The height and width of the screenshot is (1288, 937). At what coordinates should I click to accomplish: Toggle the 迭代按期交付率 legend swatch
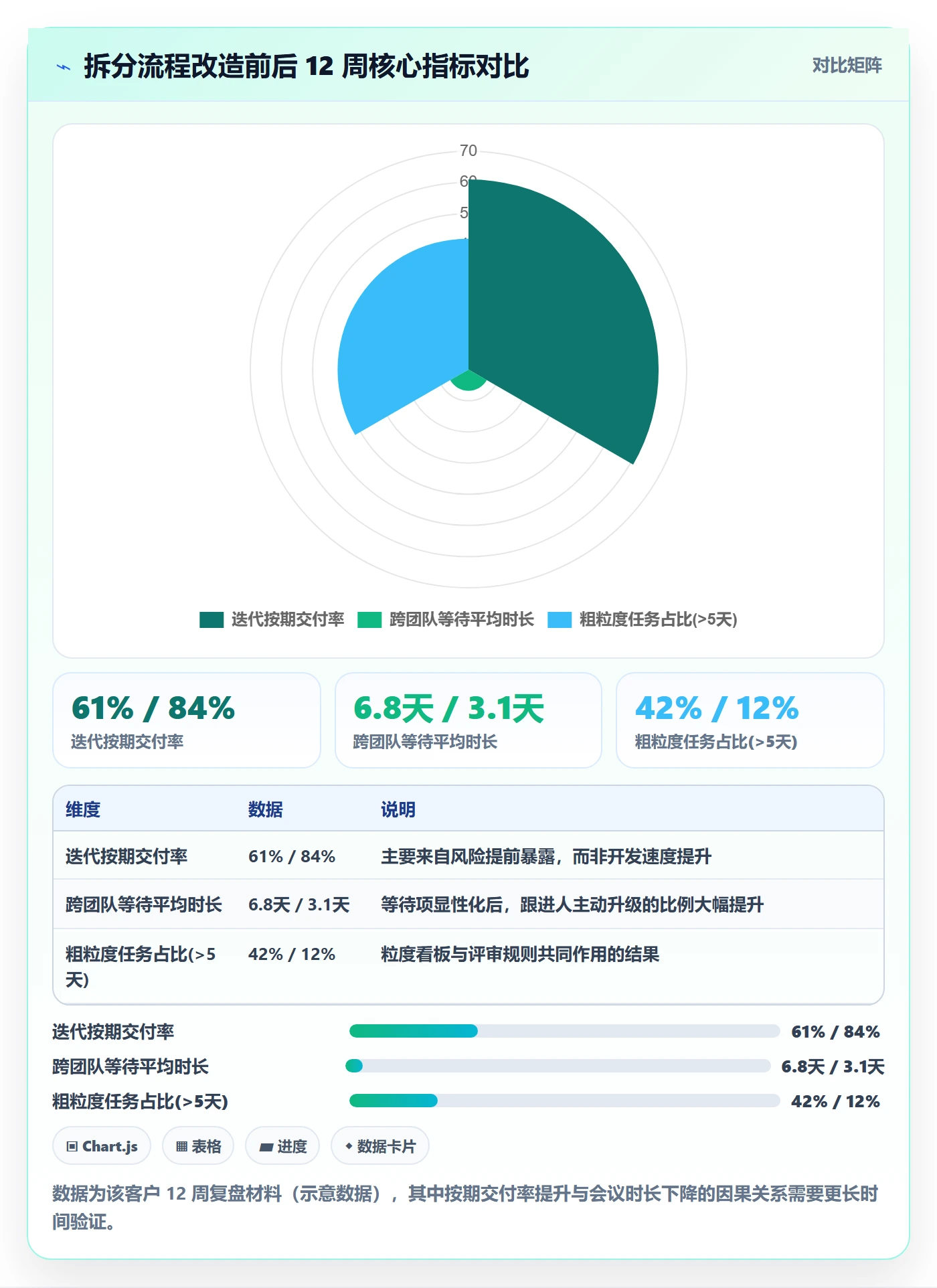pos(211,620)
